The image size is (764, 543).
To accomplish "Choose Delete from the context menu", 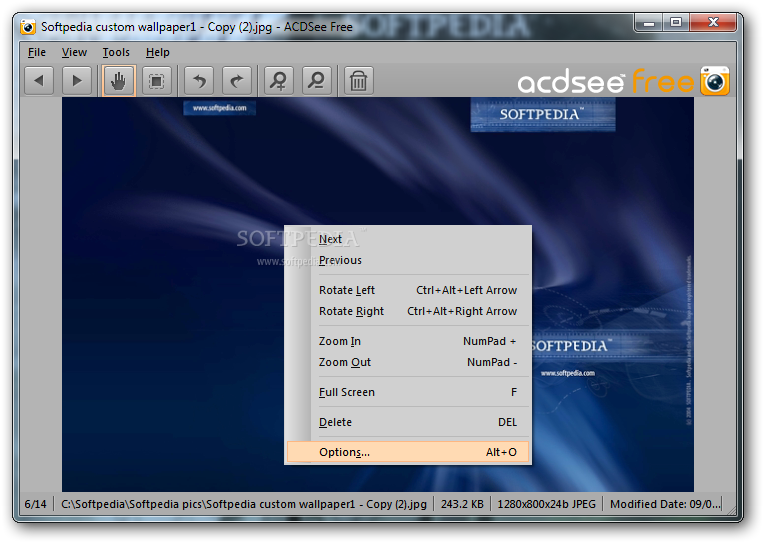I will click(x=408, y=422).
